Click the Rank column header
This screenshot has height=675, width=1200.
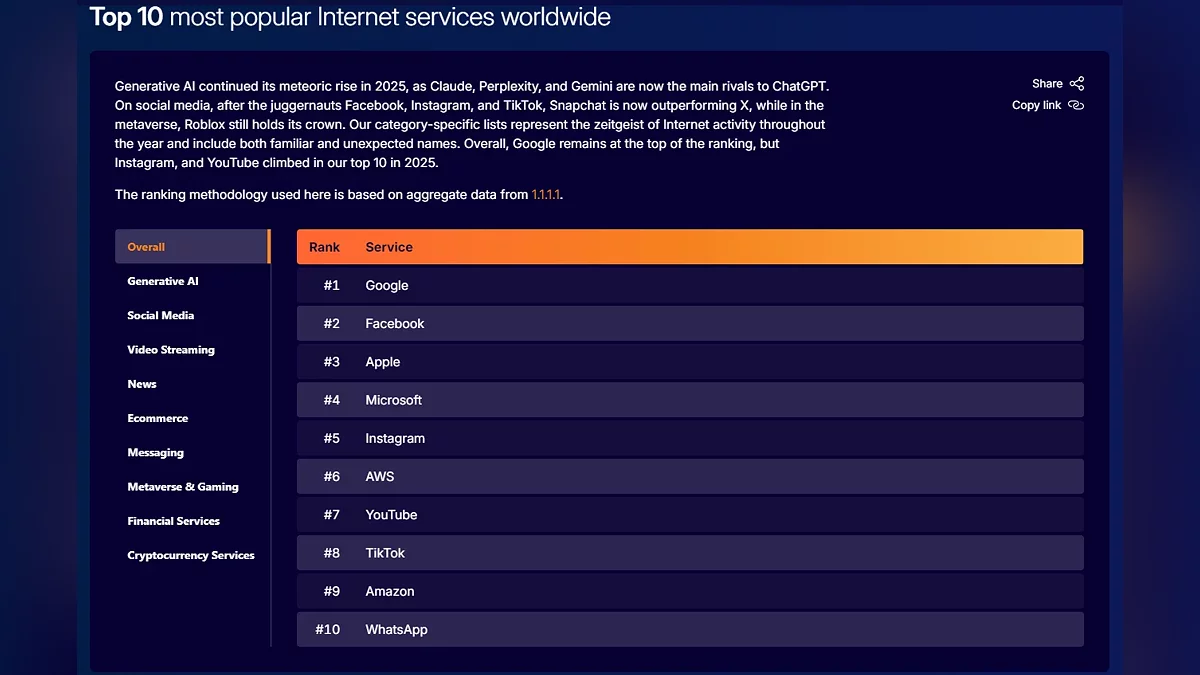pos(324,247)
